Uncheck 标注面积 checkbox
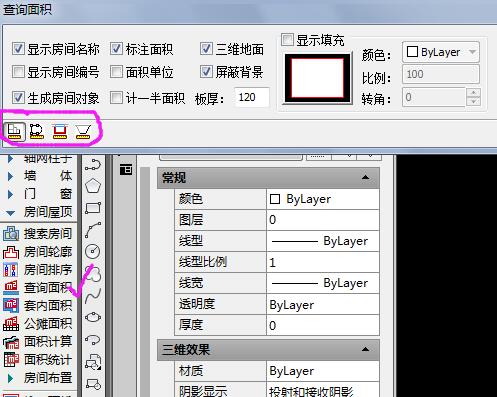The width and height of the screenshot is (497, 397). 116,49
